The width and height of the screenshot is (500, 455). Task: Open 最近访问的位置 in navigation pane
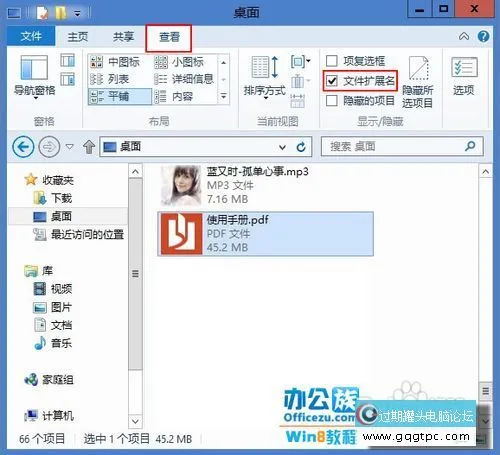(79, 235)
